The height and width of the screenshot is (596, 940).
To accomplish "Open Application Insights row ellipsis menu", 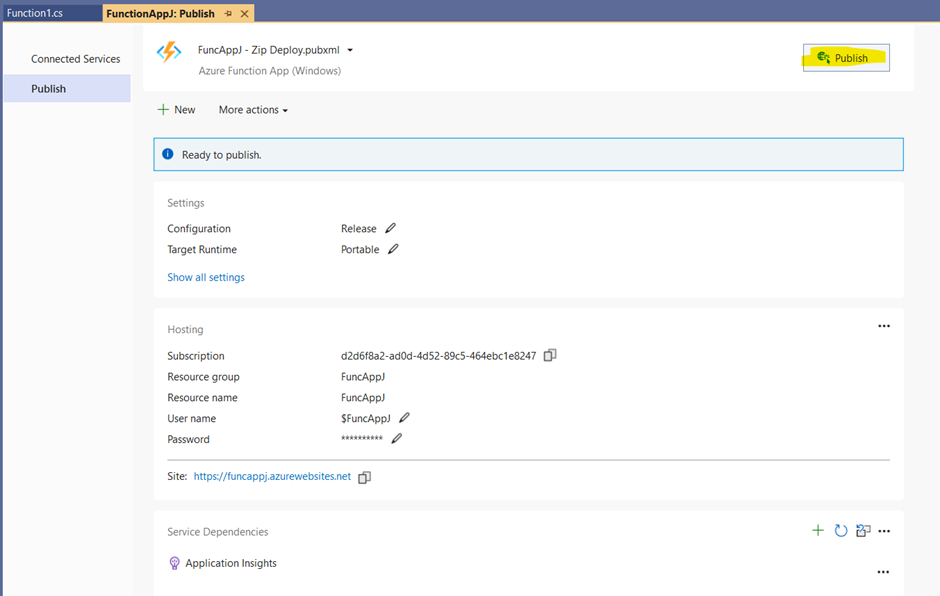I will (883, 572).
